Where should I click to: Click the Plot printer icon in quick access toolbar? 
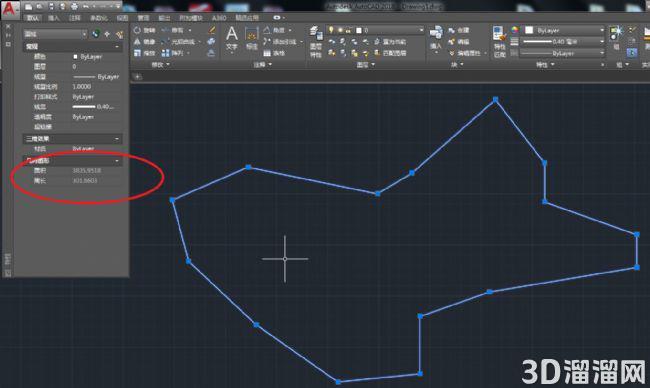click(74, 6)
